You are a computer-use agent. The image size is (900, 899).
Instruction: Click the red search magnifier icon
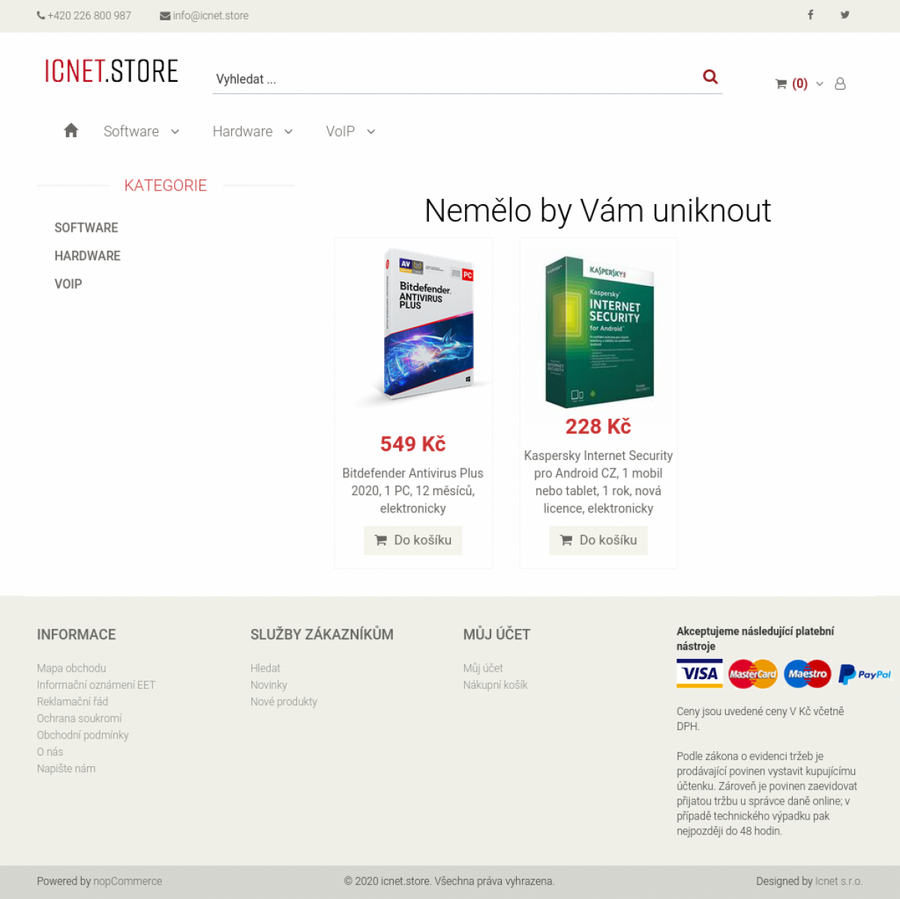coord(710,76)
